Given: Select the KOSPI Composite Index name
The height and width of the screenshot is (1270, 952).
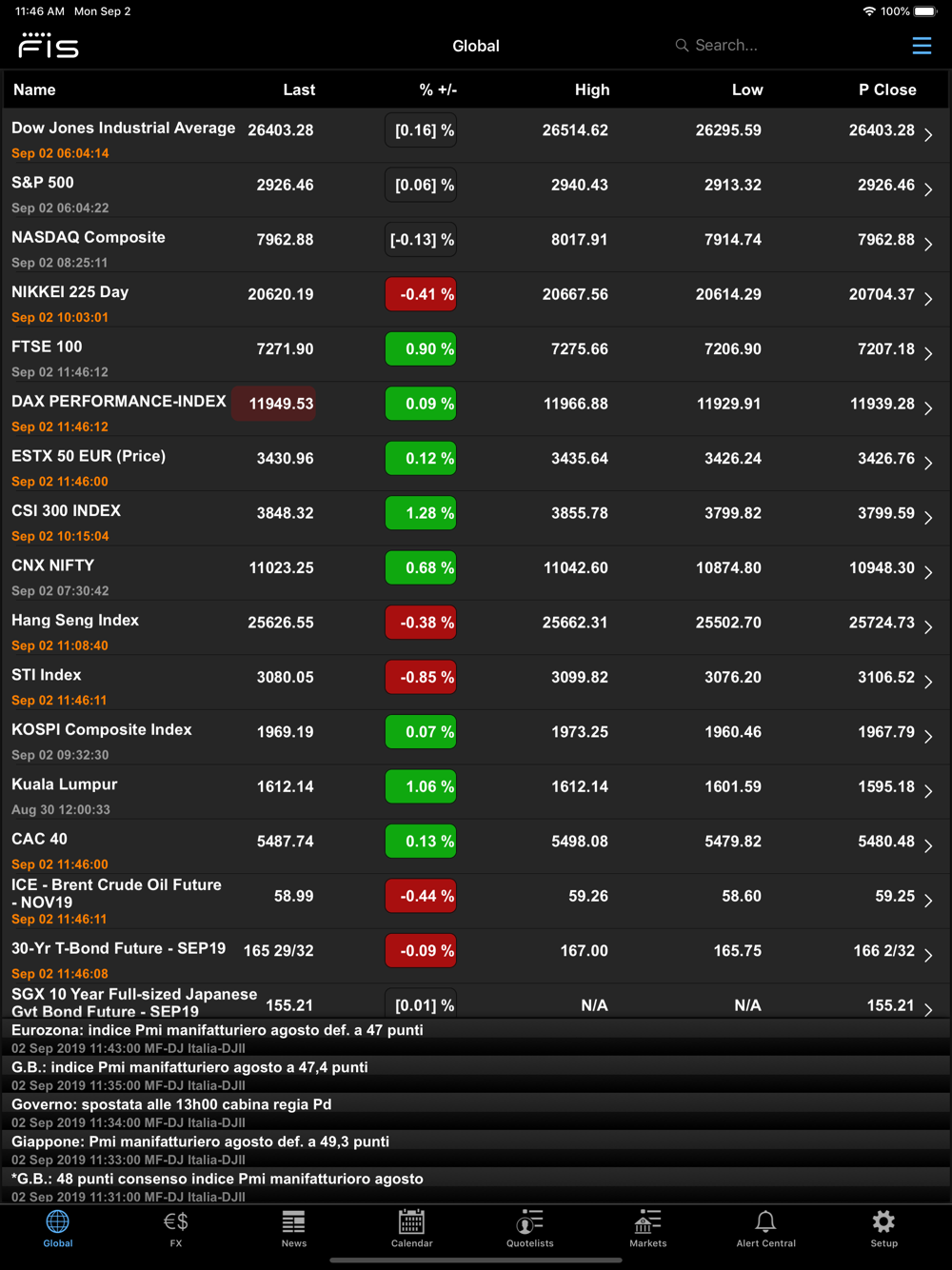Looking at the screenshot, I should click(102, 729).
